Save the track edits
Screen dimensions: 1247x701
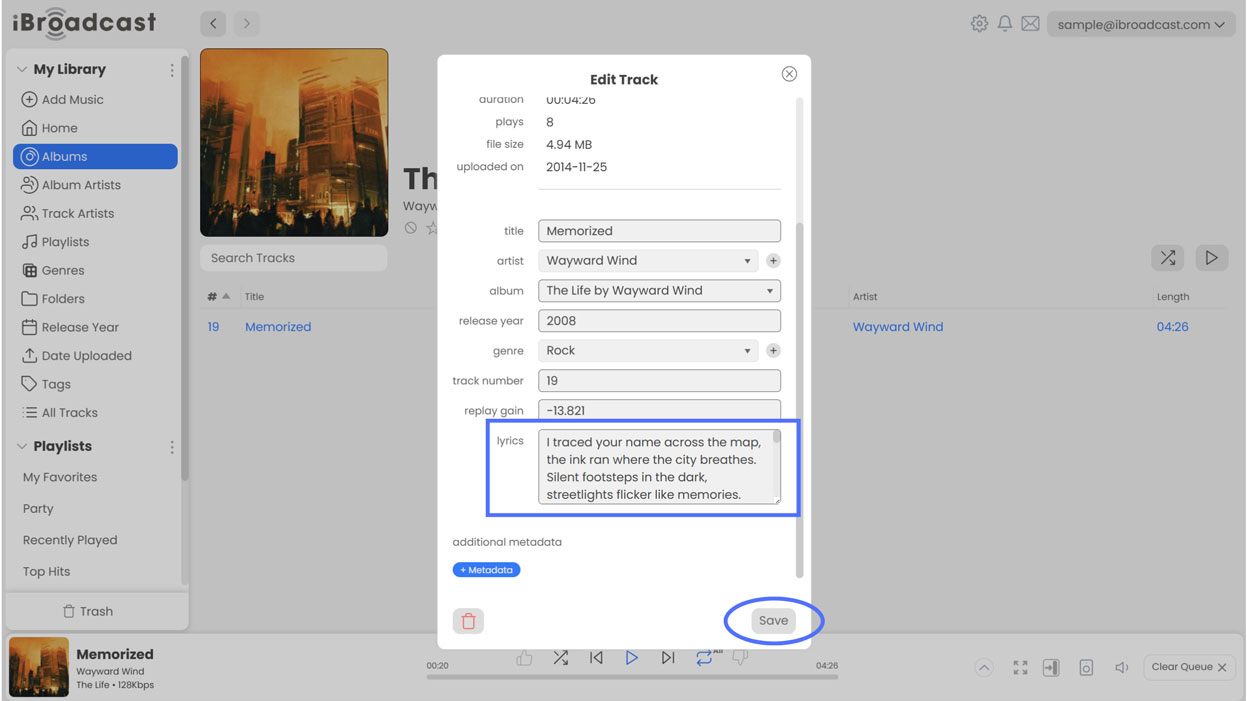coord(773,621)
